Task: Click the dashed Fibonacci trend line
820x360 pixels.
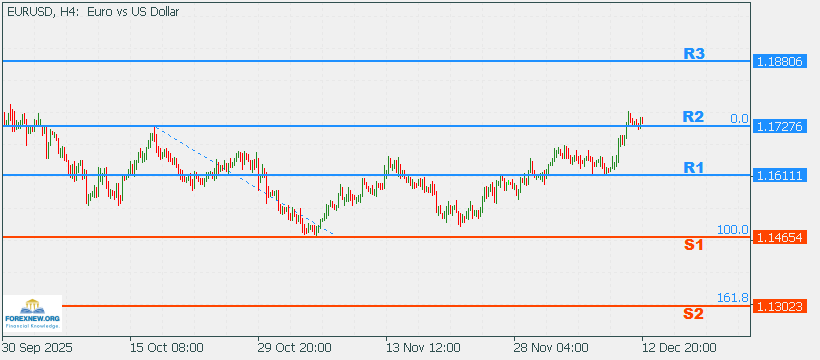Action: pos(244,181)
